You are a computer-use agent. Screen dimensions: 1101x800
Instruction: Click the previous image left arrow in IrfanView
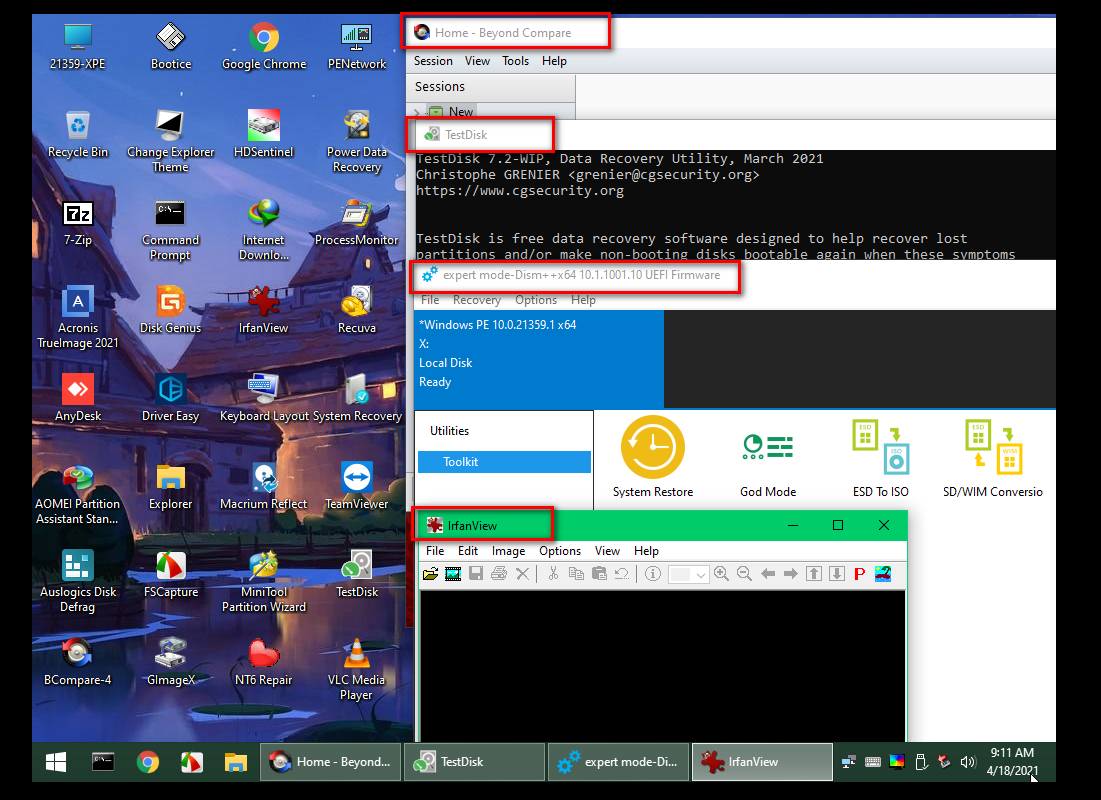(767, 574)
